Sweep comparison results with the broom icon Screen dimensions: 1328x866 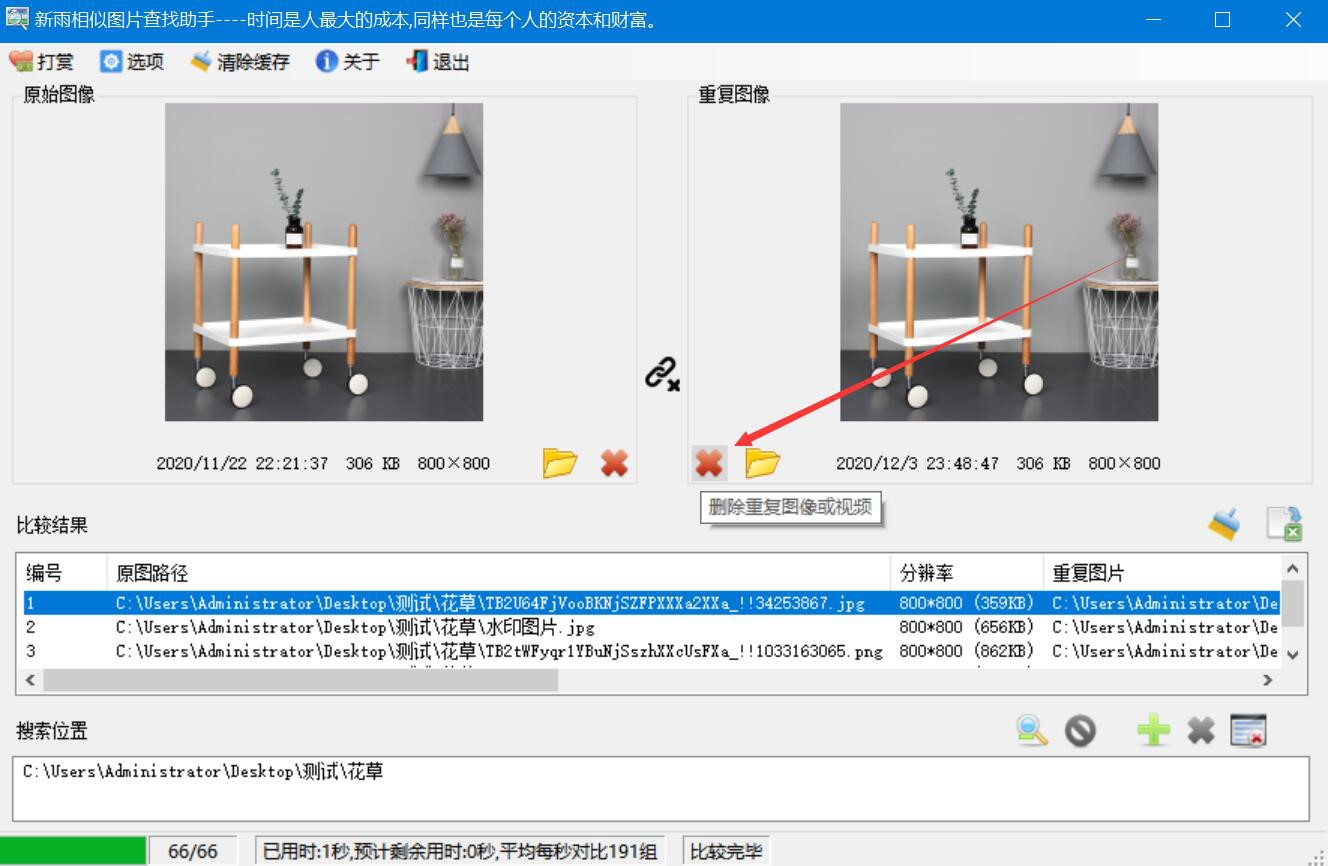(1224, 522)
